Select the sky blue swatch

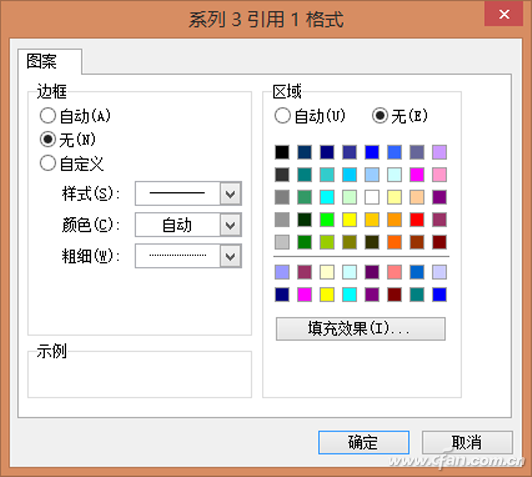click(349, 175)
